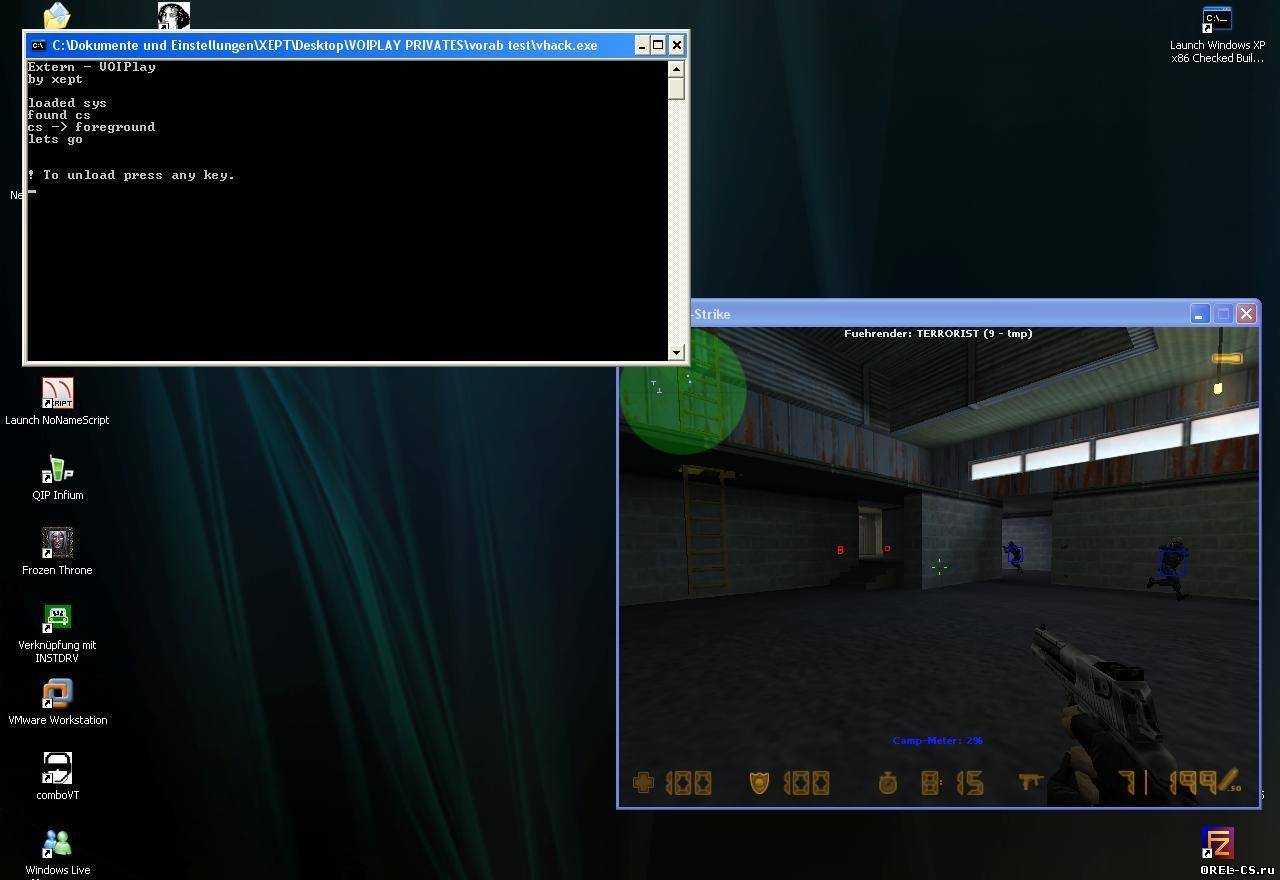Click the comboVT desktop shortcut
This screenshot has height=880, width=1280.
[57, 776]
